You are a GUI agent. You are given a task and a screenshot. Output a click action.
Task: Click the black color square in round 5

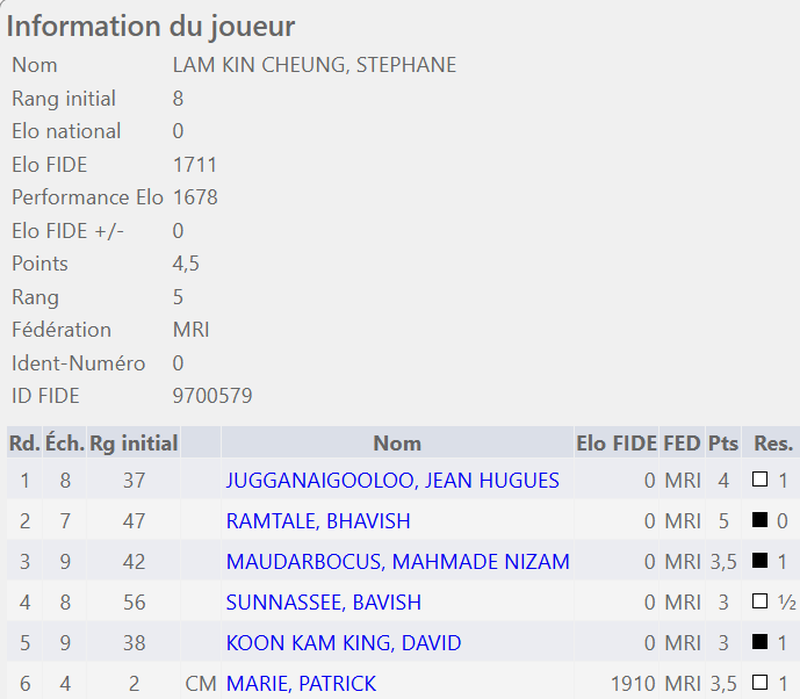pyautogui.click(x=760, y=643)
